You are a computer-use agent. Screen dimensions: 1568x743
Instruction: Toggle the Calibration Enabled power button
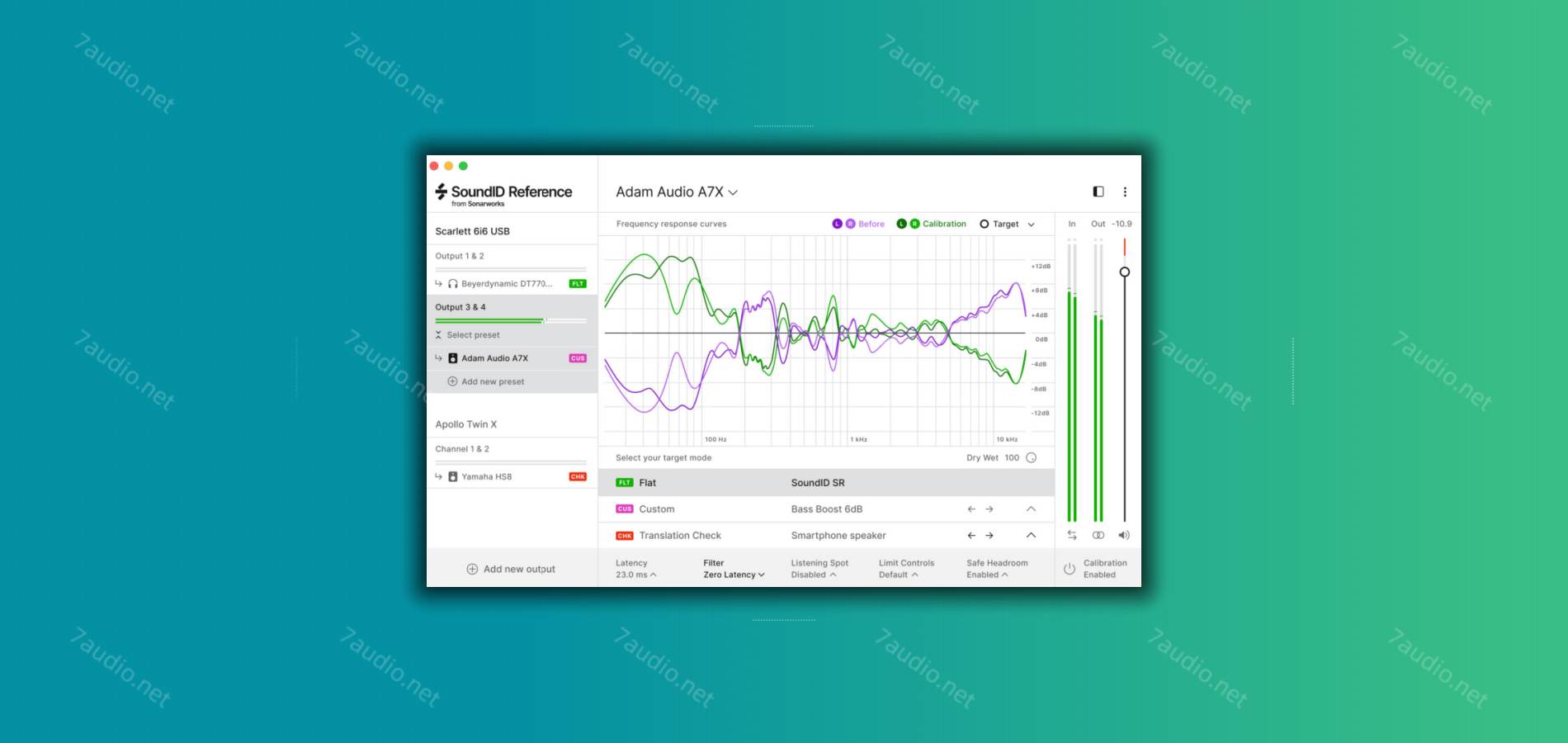tap(1070, 569)
